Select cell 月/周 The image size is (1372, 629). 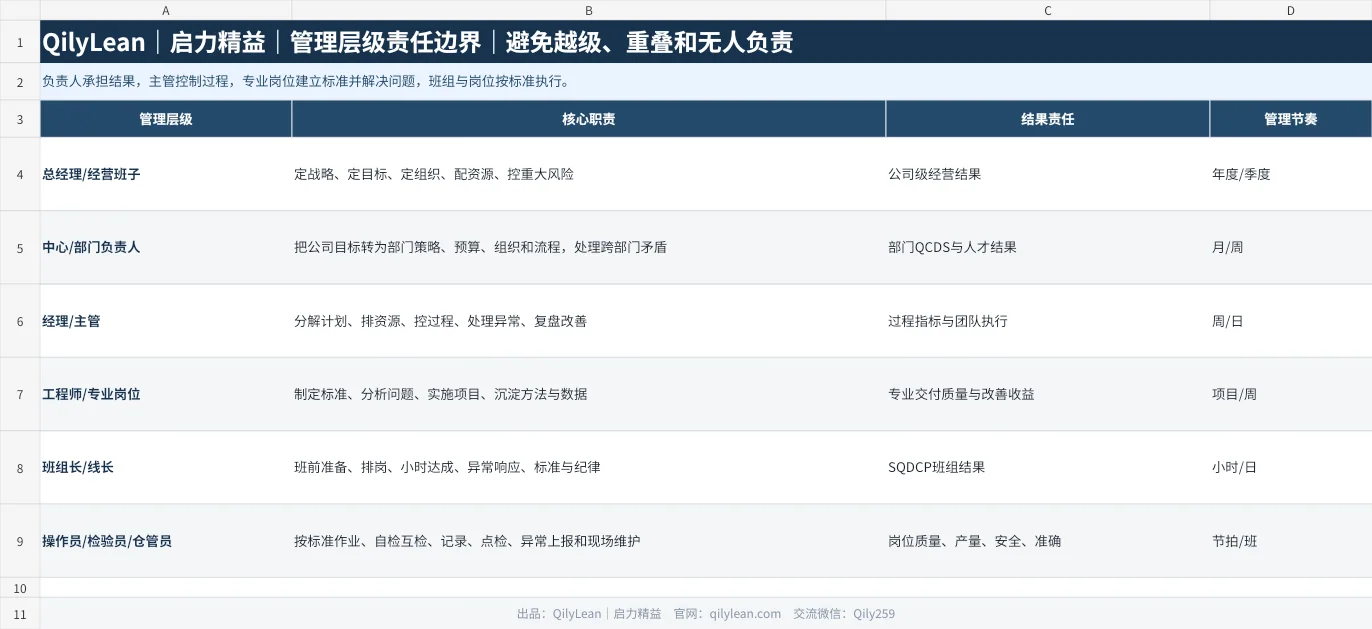pos(1291,247)
